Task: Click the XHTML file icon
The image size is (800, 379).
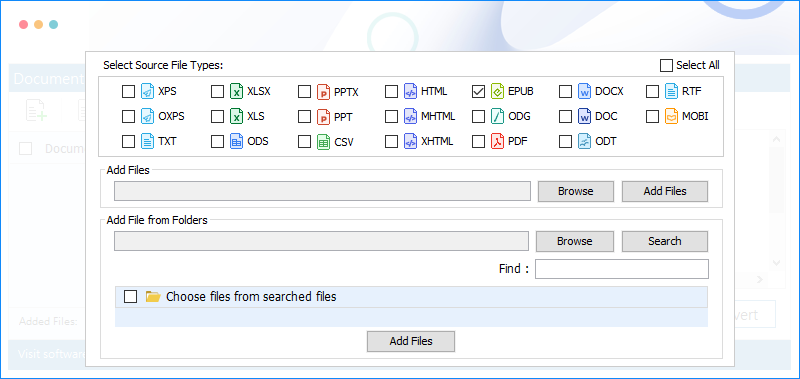Action: [x=410, y=141]
